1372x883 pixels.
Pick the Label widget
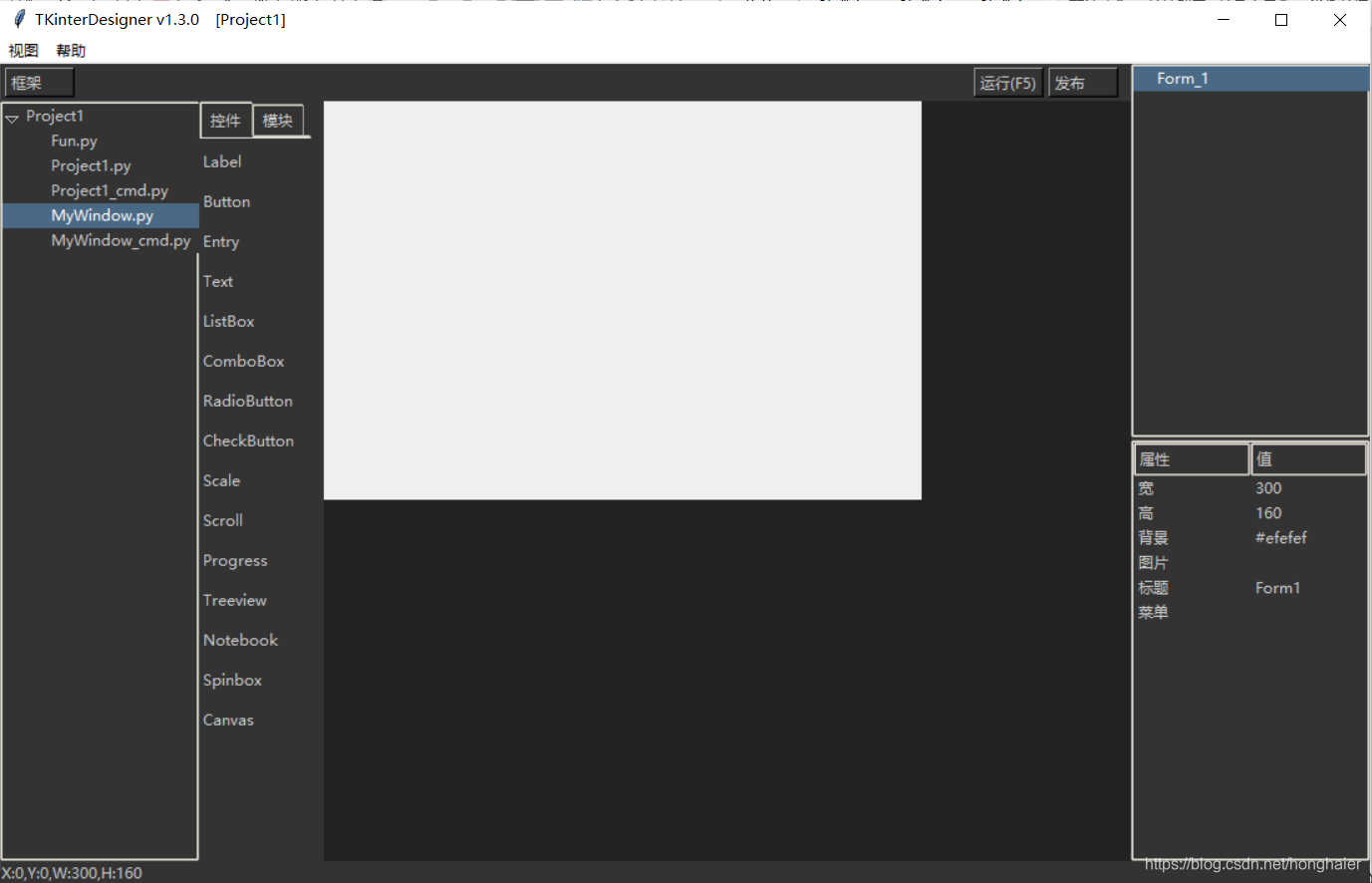(222, 161)
